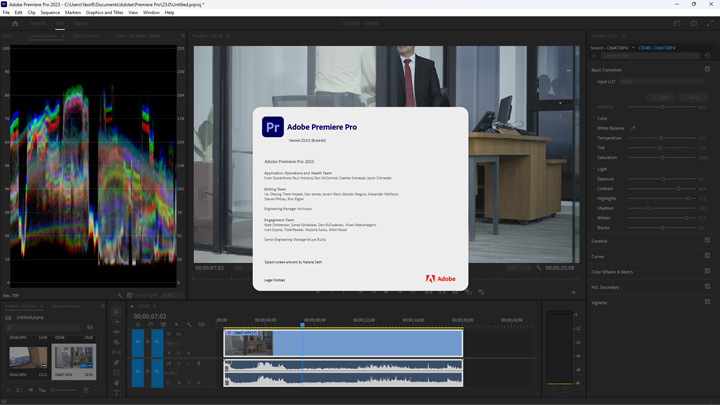Collapse the Color subsection

594,118
